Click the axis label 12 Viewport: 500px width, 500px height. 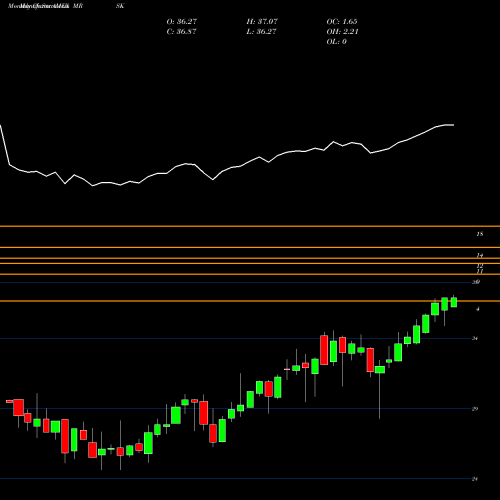[x=480, y=266]
